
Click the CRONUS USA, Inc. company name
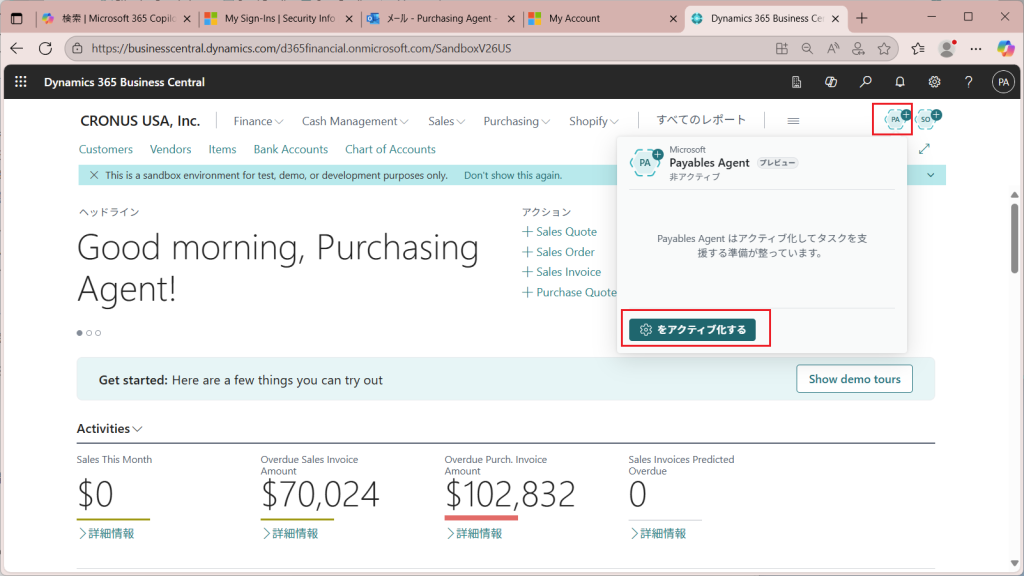tap(140, 121)
